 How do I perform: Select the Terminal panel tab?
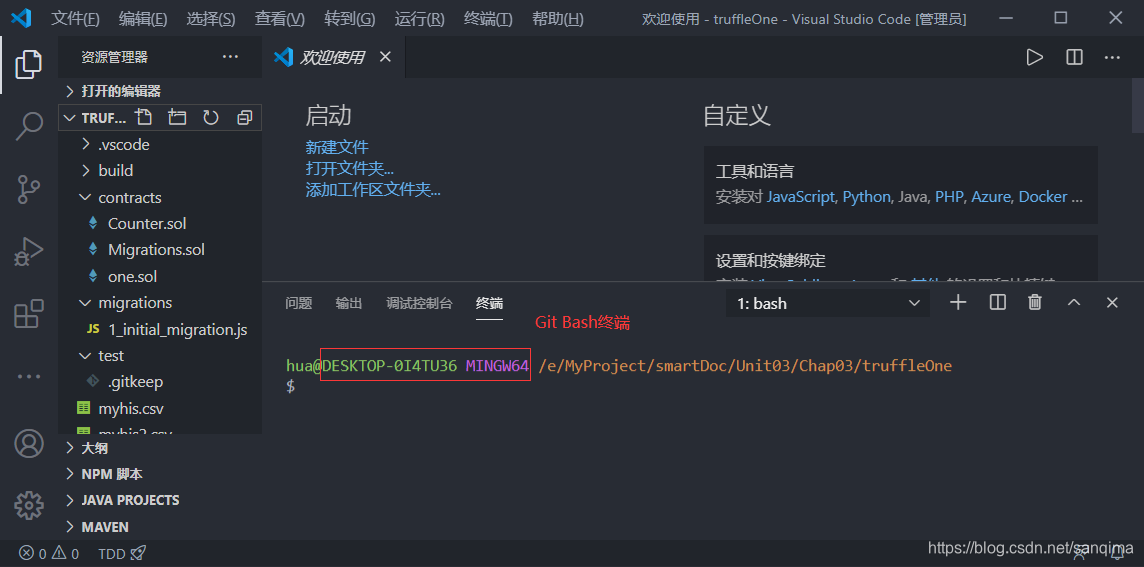[x=489, y=303]
